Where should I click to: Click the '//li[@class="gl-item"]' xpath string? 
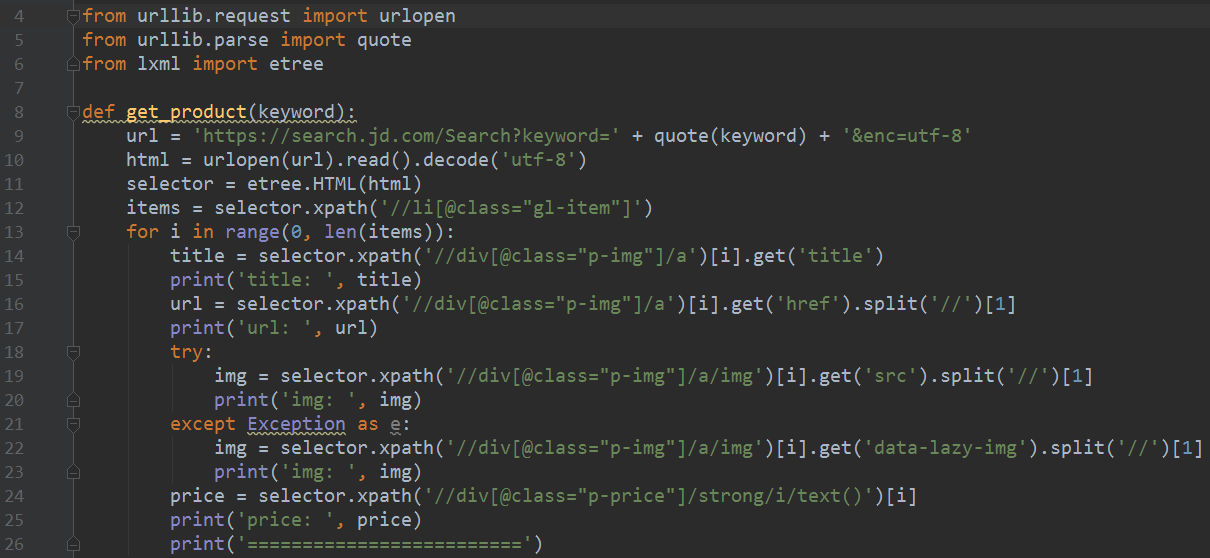[513, 208]
